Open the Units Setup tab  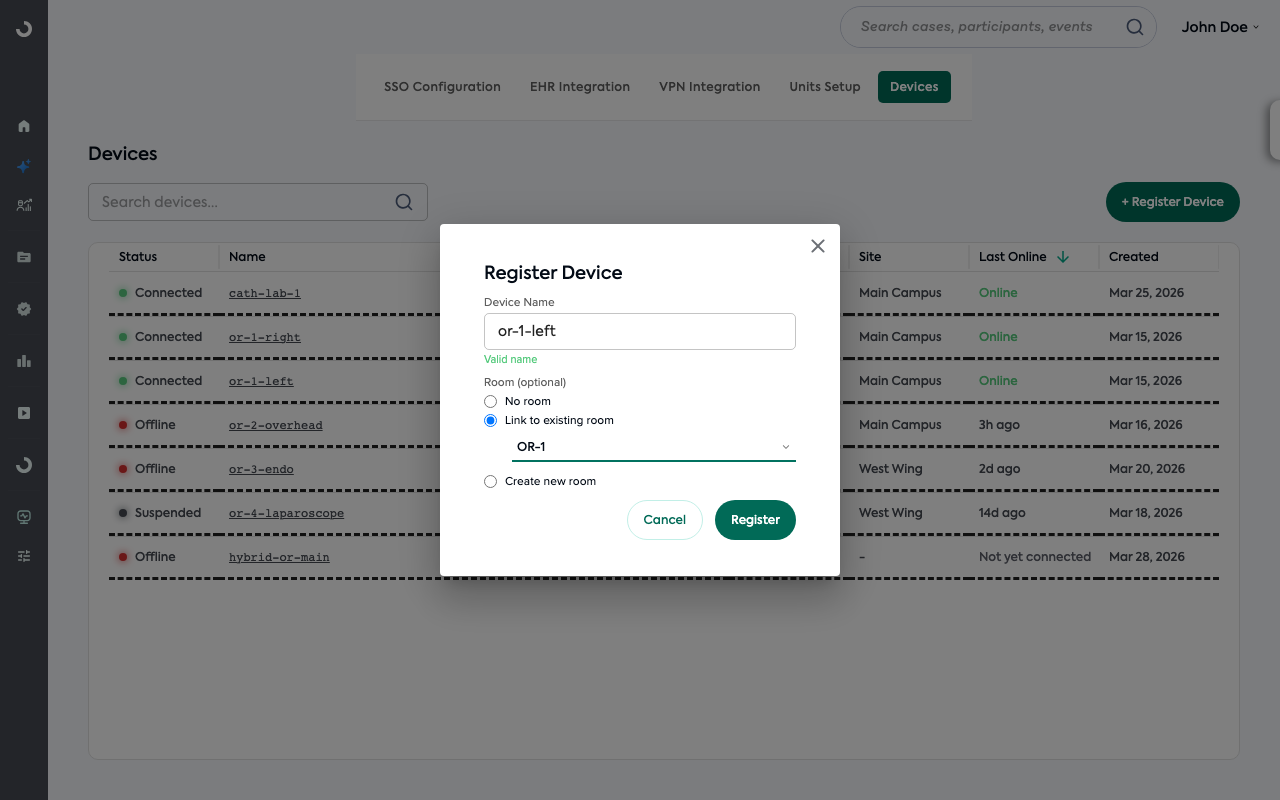coord(824,87)
